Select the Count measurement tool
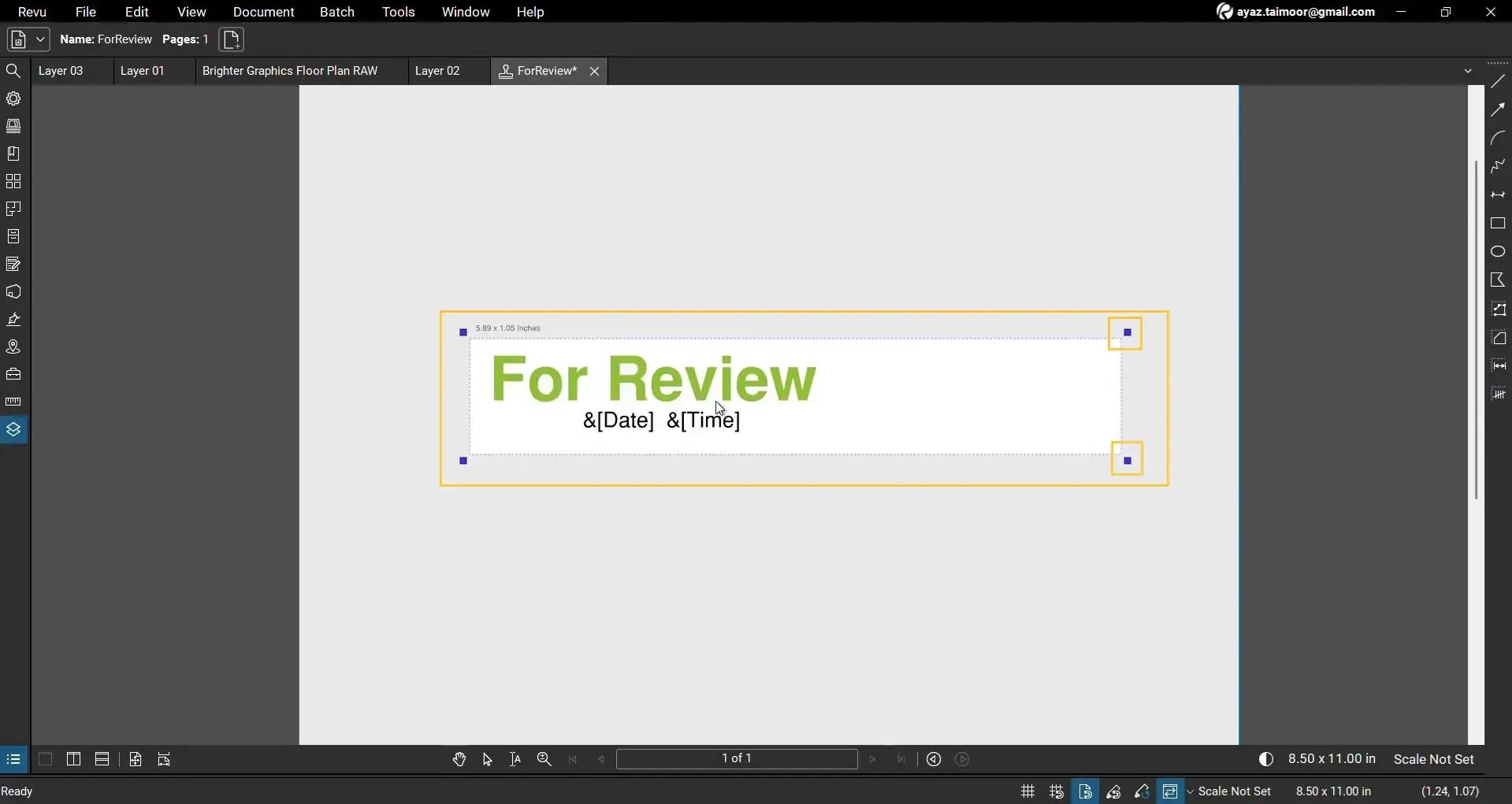Viewport: 1512px width, 804px height. click(1498, 395)
